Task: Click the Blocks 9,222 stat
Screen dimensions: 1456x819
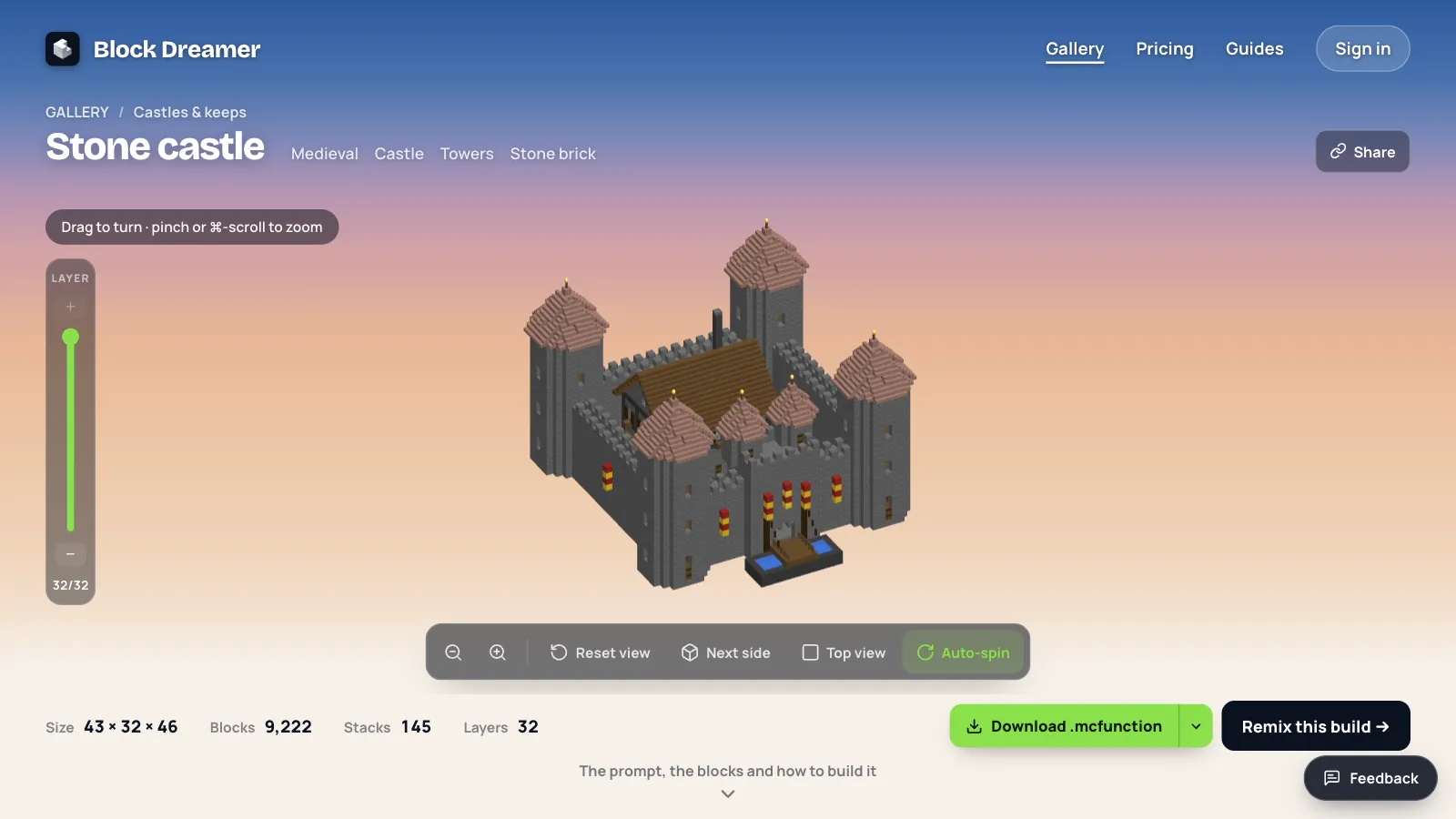Action: click(261, 727)
